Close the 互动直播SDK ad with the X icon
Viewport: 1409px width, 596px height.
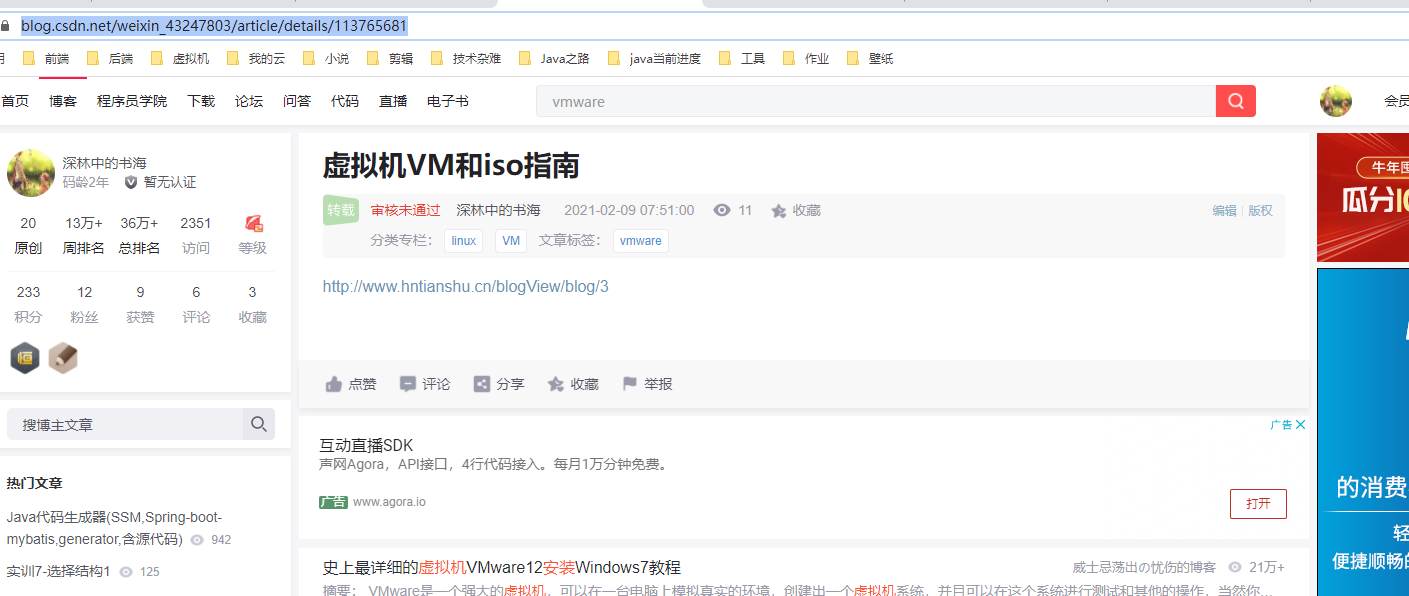click(x=1301, y=424)
